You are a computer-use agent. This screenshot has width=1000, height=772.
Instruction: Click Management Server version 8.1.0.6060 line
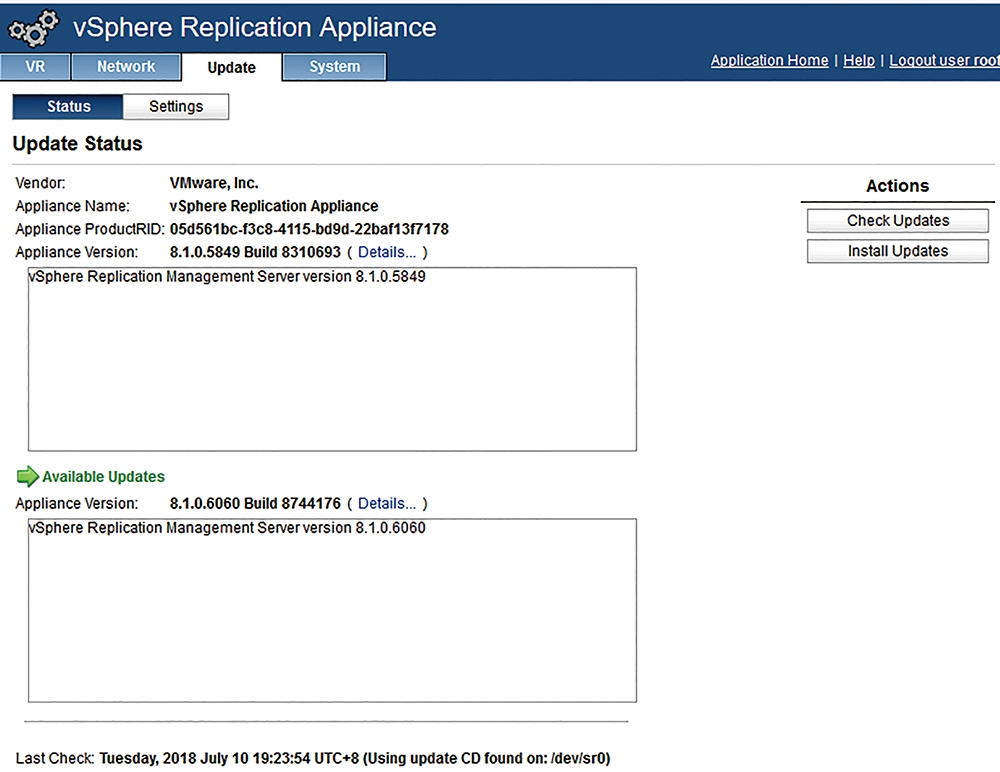pyautogui.click(x=227, y=528)
